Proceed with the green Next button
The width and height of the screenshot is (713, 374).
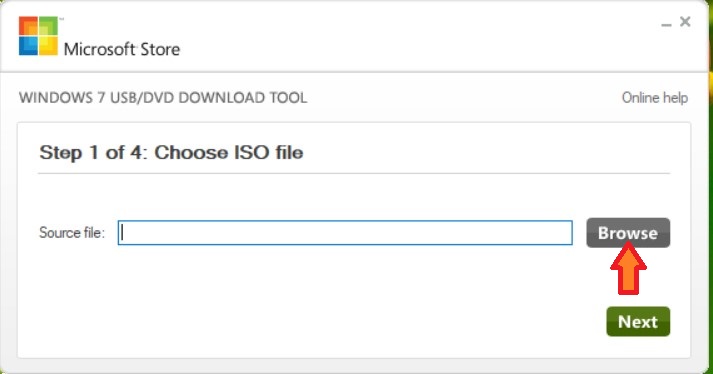tap(638, 322)
